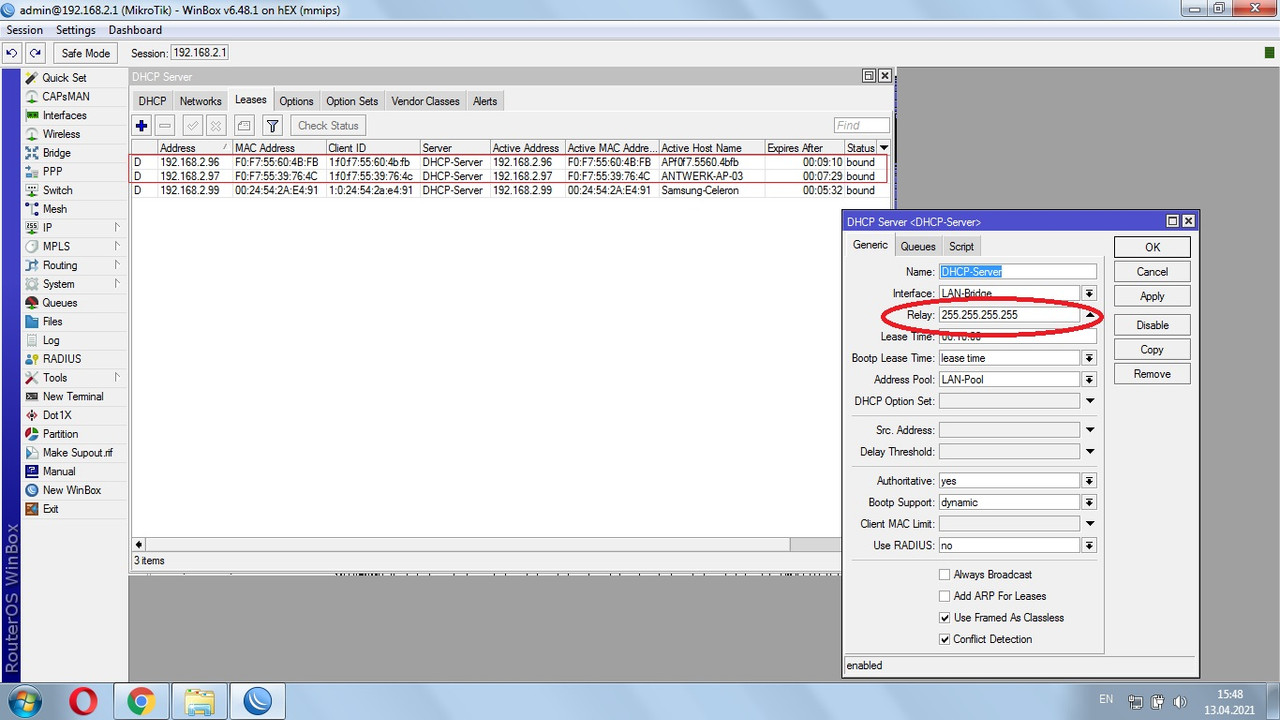
Task: Toggle Safe Mode
Action: [x=85, y=53]
